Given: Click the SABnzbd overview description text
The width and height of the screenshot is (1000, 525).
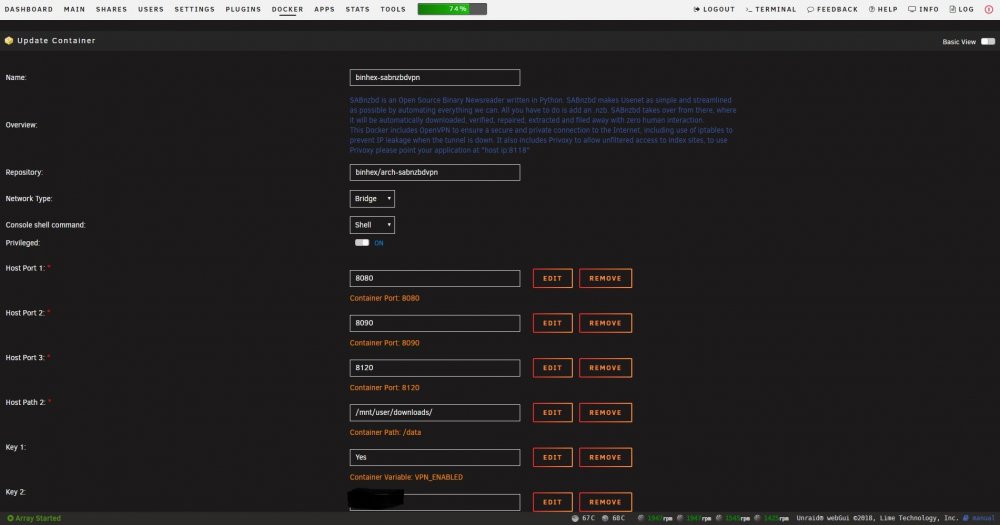Looking at the screenshot, I should tap(543, 125).
